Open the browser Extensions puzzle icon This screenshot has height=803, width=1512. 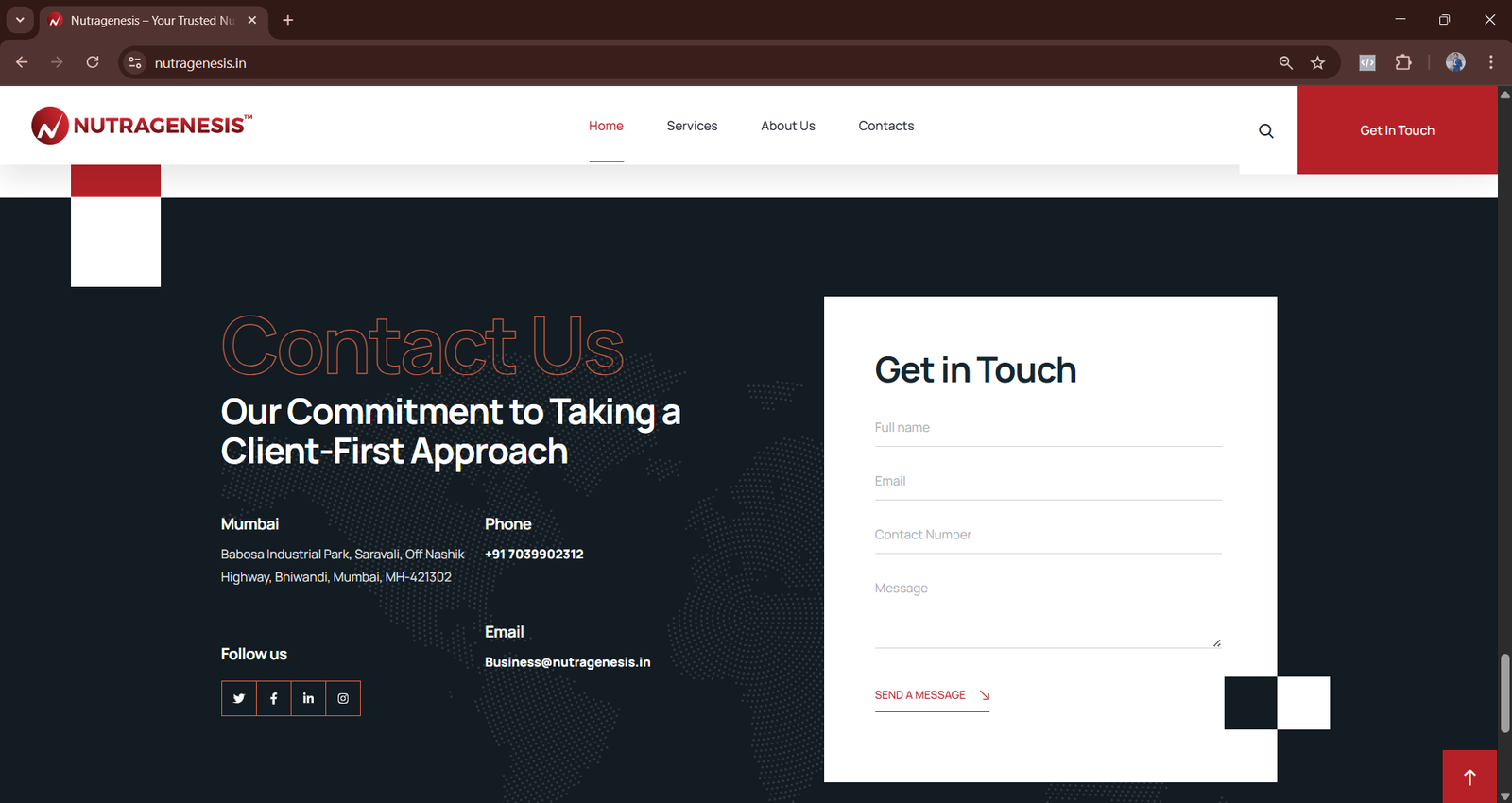[x=1403, y=63]
